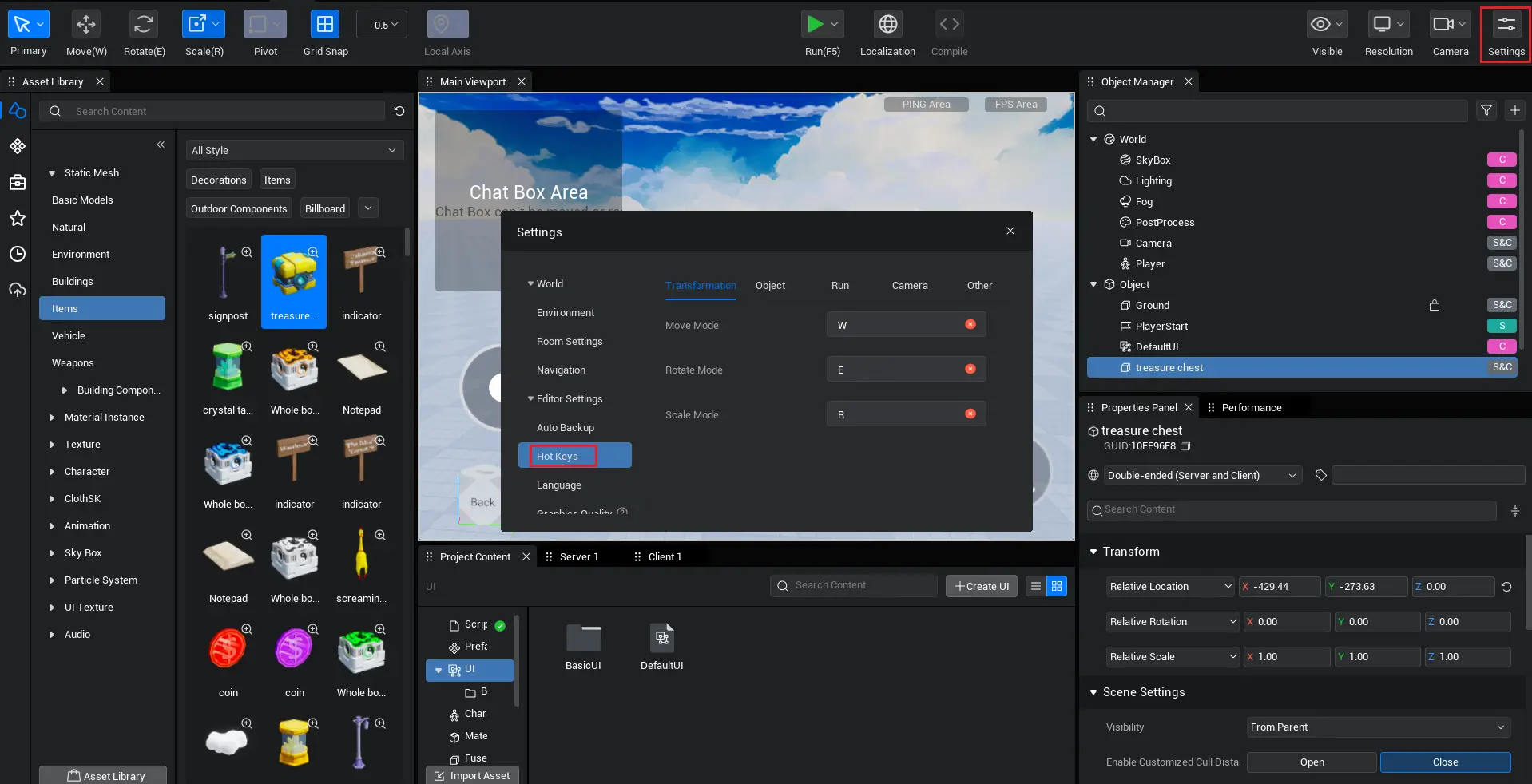Expand the Material Instance category
1532x784 pixels.
[52, 417]
